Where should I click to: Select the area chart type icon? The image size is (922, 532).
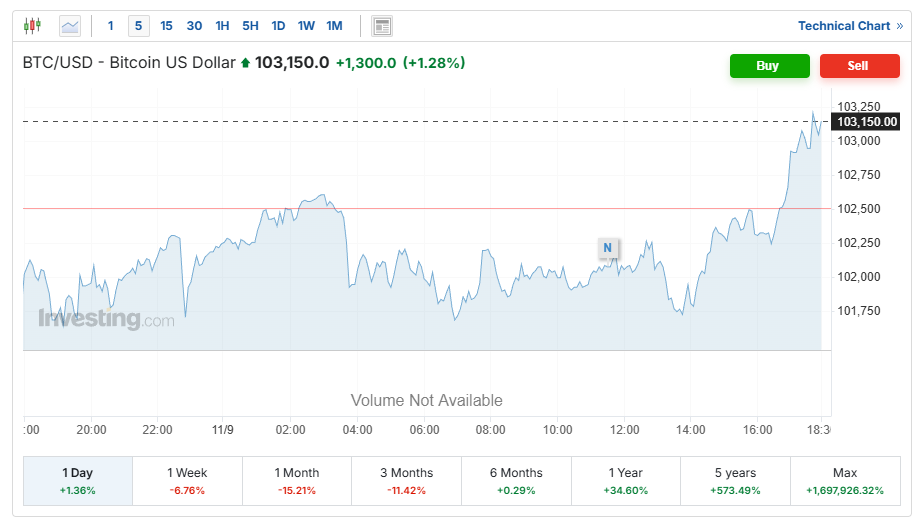coord(70,26)
